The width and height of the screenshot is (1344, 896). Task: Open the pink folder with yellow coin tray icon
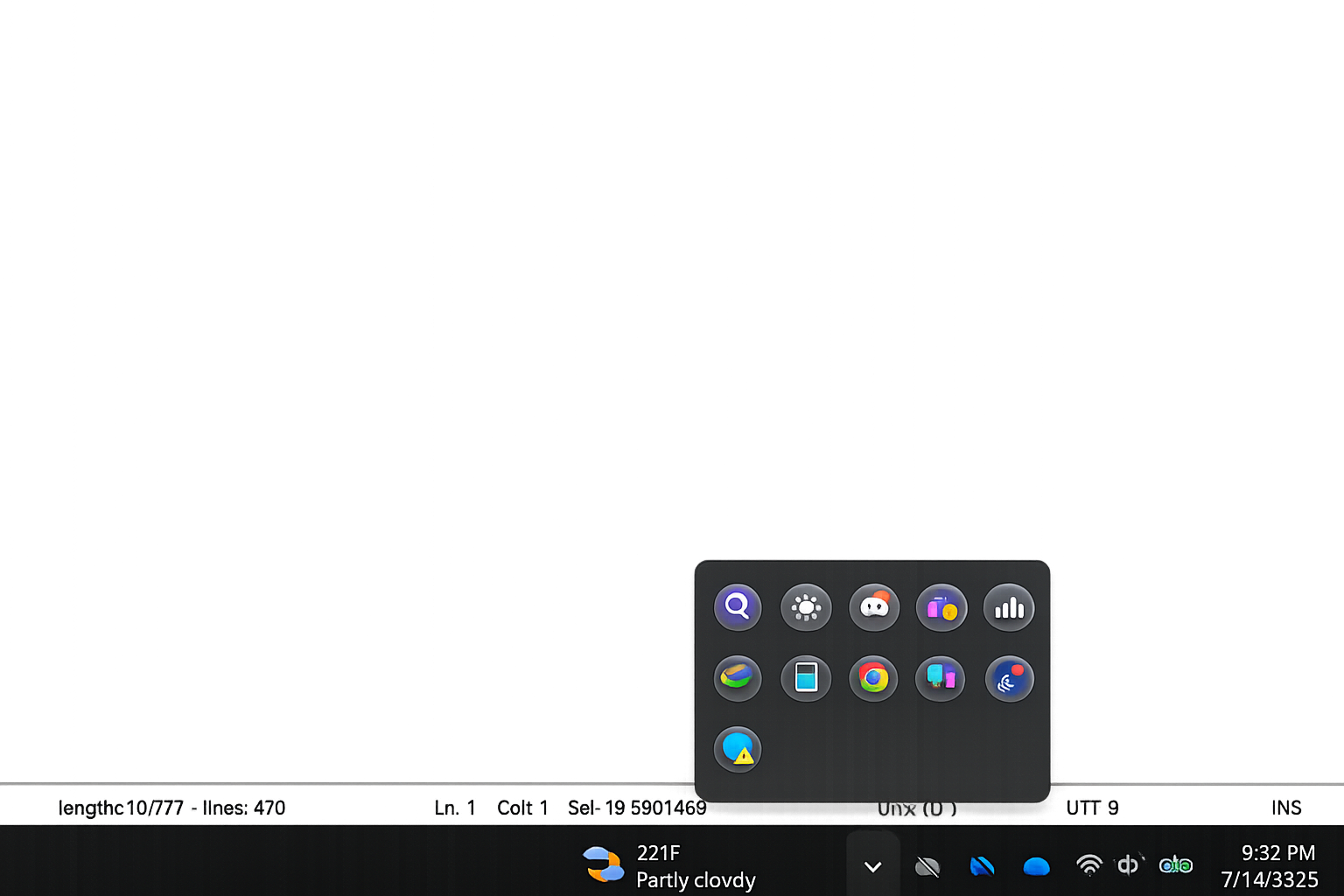(x=941, y=607)
